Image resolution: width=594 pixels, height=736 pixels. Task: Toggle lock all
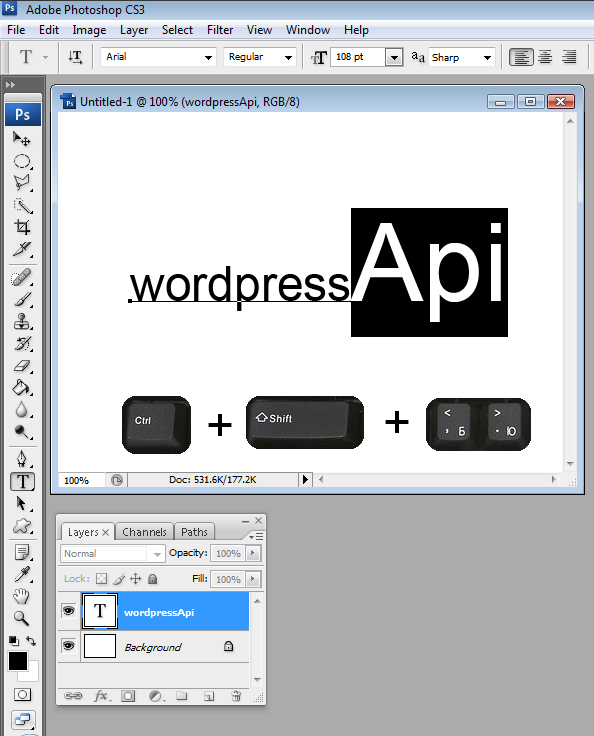coord(153,579)
